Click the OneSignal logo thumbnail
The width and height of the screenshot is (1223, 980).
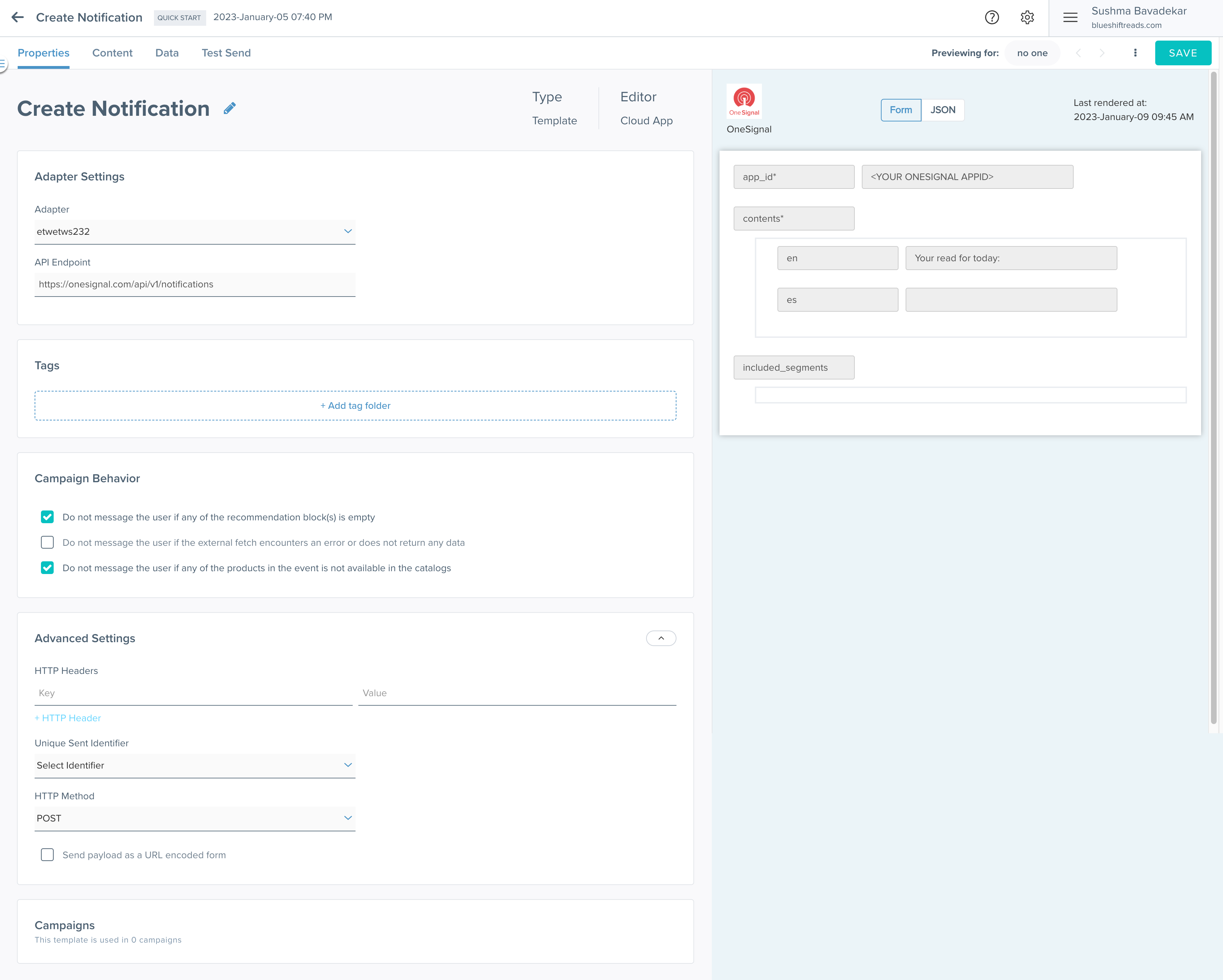744,101
